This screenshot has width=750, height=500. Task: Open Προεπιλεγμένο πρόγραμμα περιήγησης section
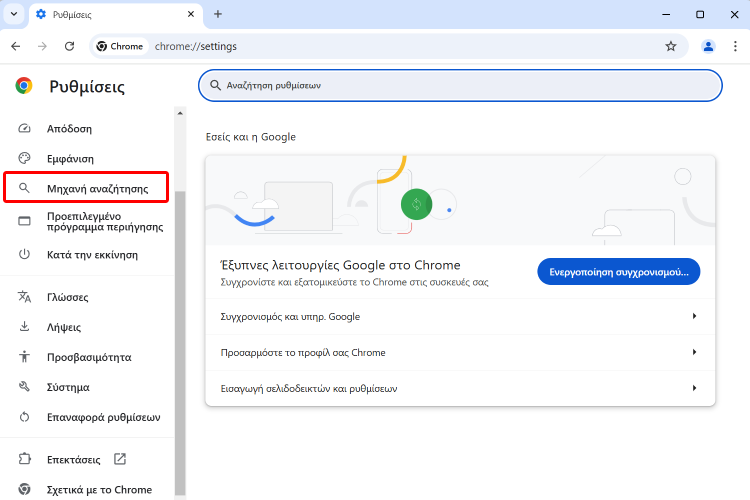tap(86, 221)
